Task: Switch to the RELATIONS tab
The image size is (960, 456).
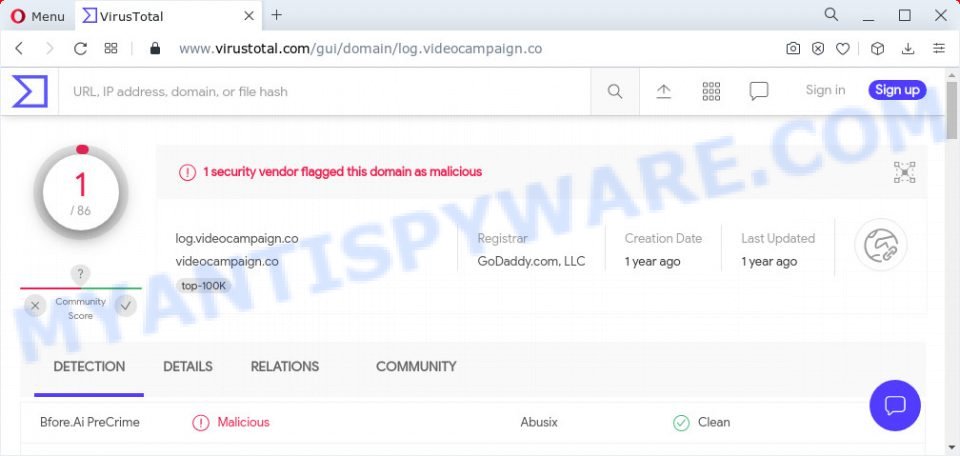Action: [285, 367]
